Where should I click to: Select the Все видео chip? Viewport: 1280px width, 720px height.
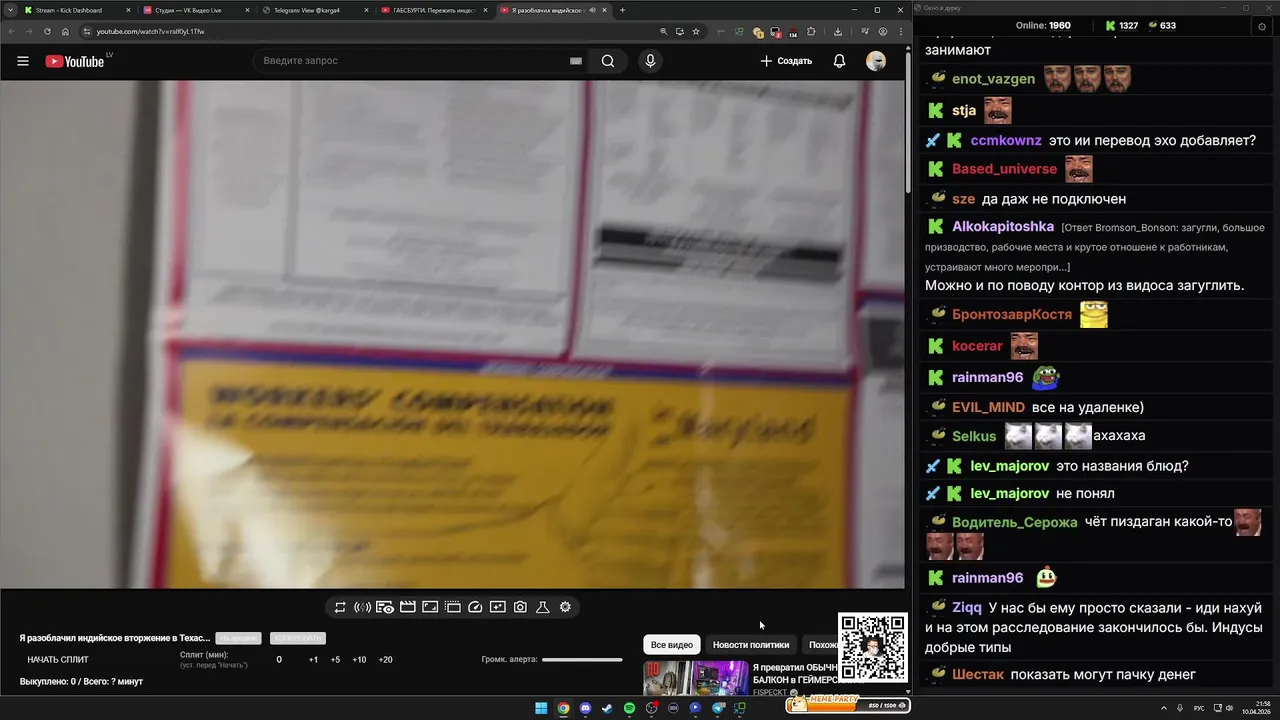672,645
